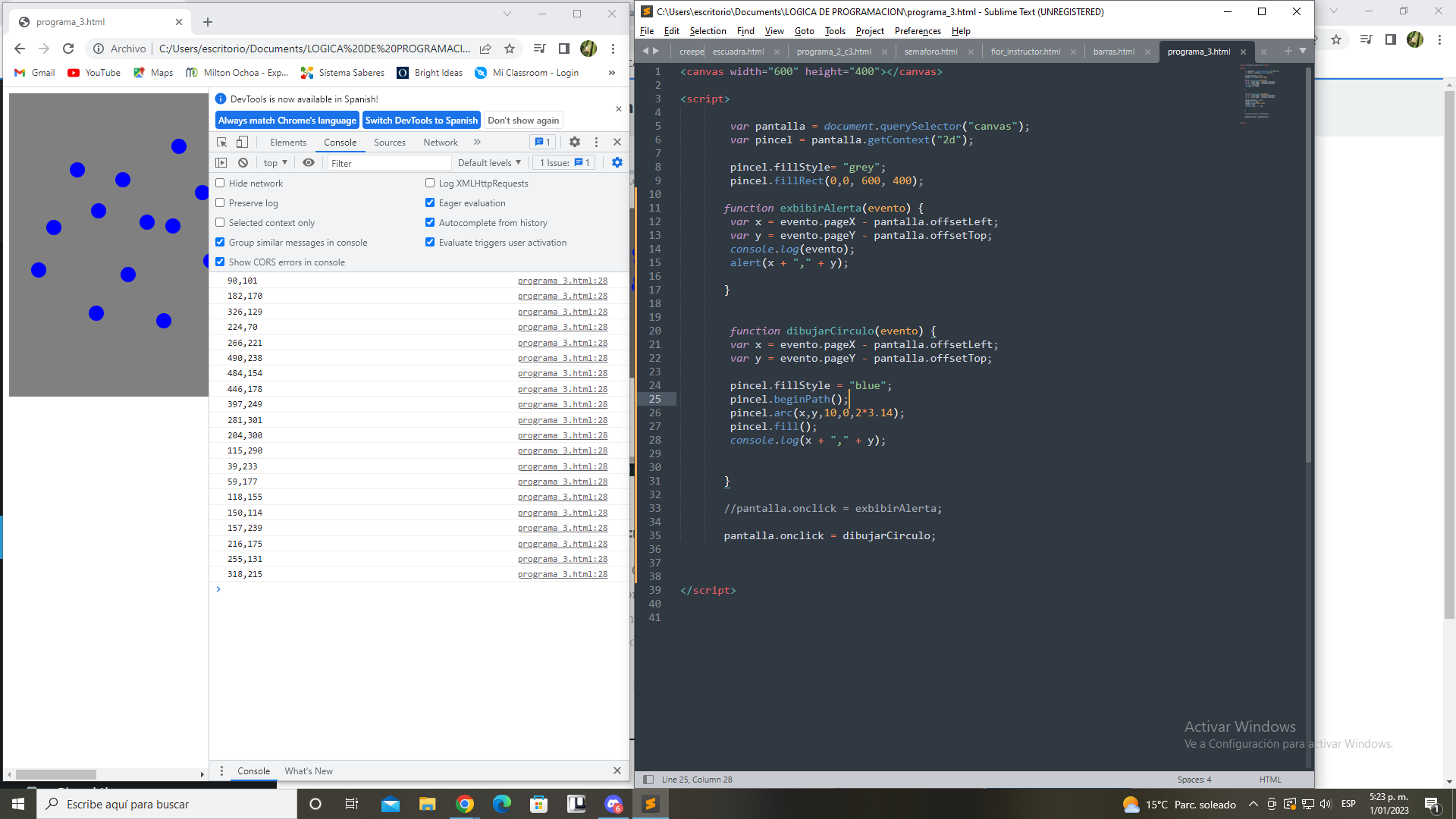The width and height of the screenshot is (1456, 819).
Task: Enable the Preserve log checkbox
Action: pos(221,203)
